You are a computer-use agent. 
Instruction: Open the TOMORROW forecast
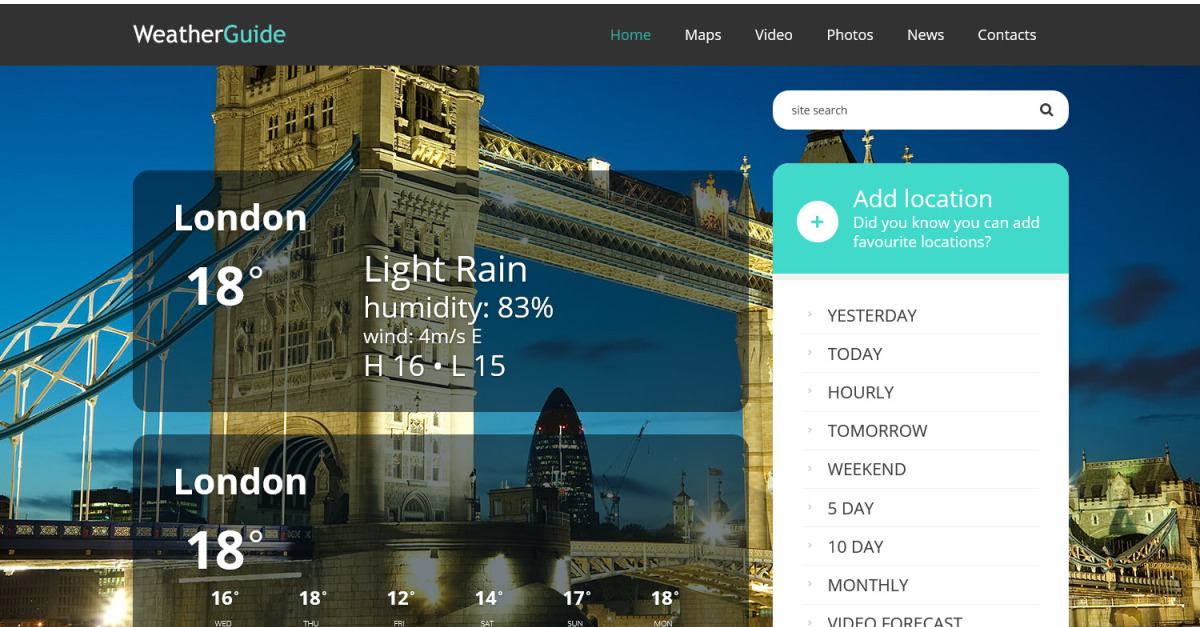click(877, 431)
